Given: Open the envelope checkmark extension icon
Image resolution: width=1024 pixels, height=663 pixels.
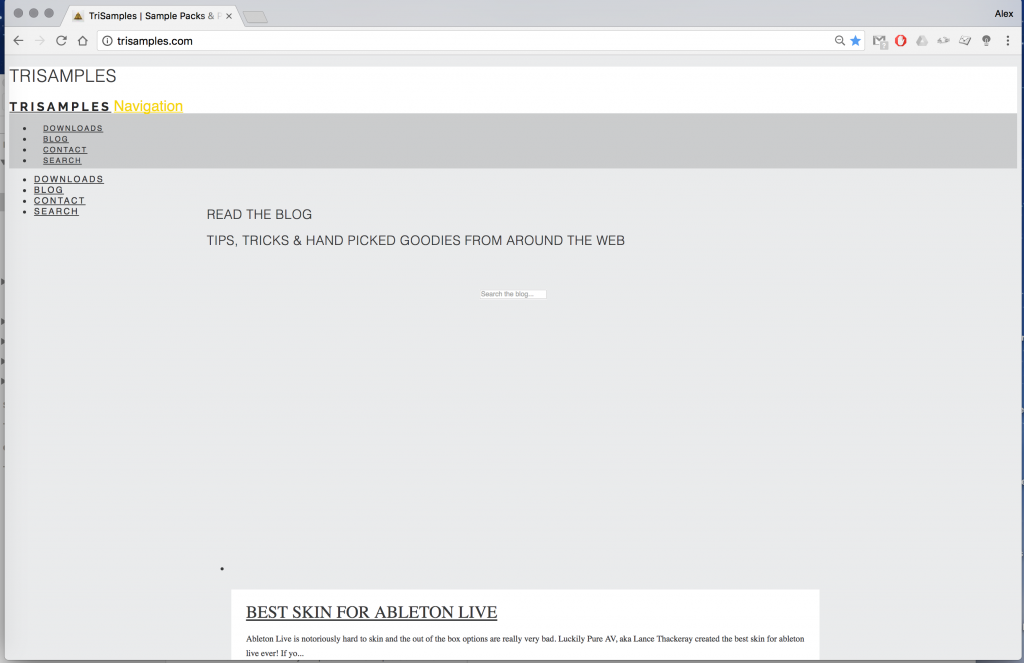Looking at the screenshot, I should pyautogui.click(x=965, y=40).
